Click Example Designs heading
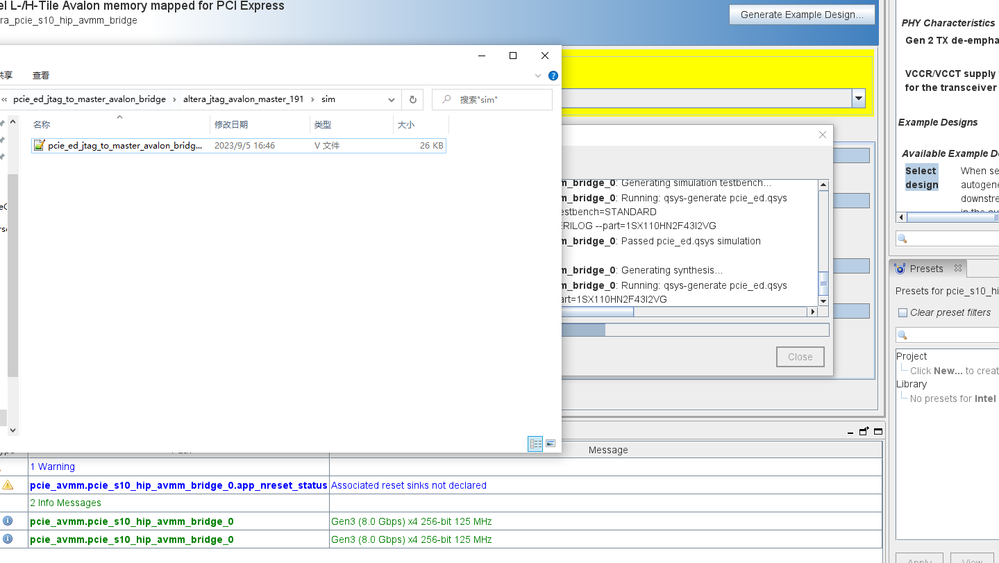The image size is (999, 563). (x=938, y=122)
